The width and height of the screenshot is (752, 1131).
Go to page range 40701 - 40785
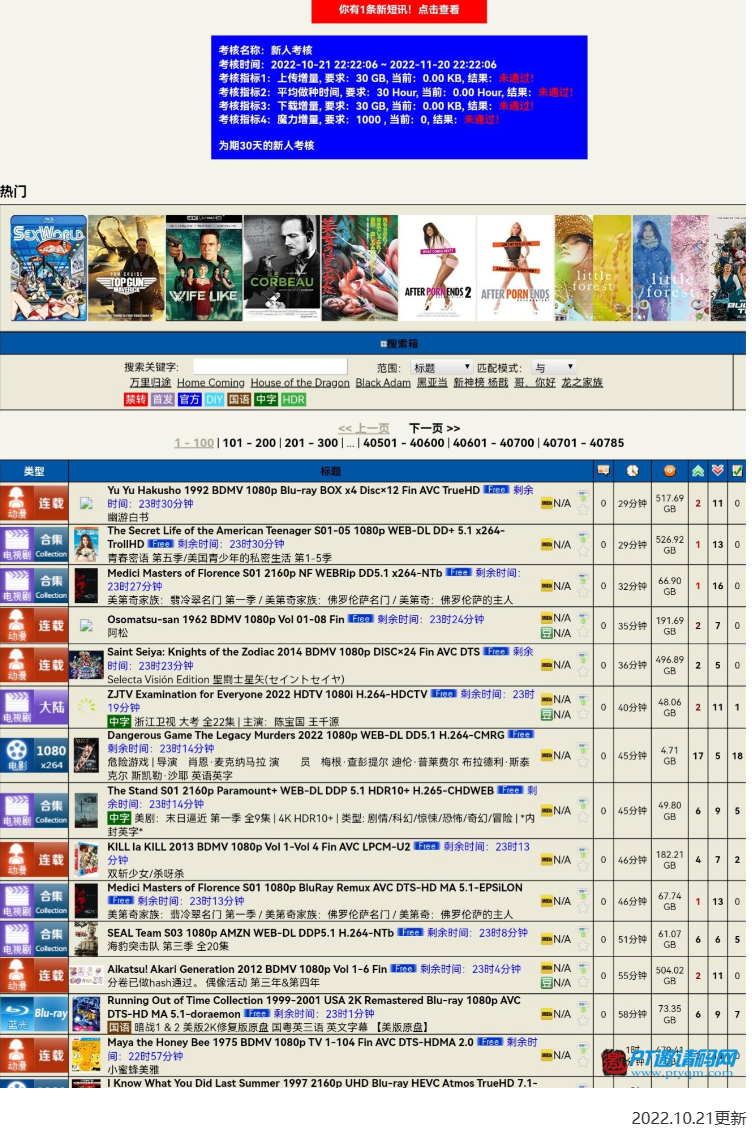(583, 443)
